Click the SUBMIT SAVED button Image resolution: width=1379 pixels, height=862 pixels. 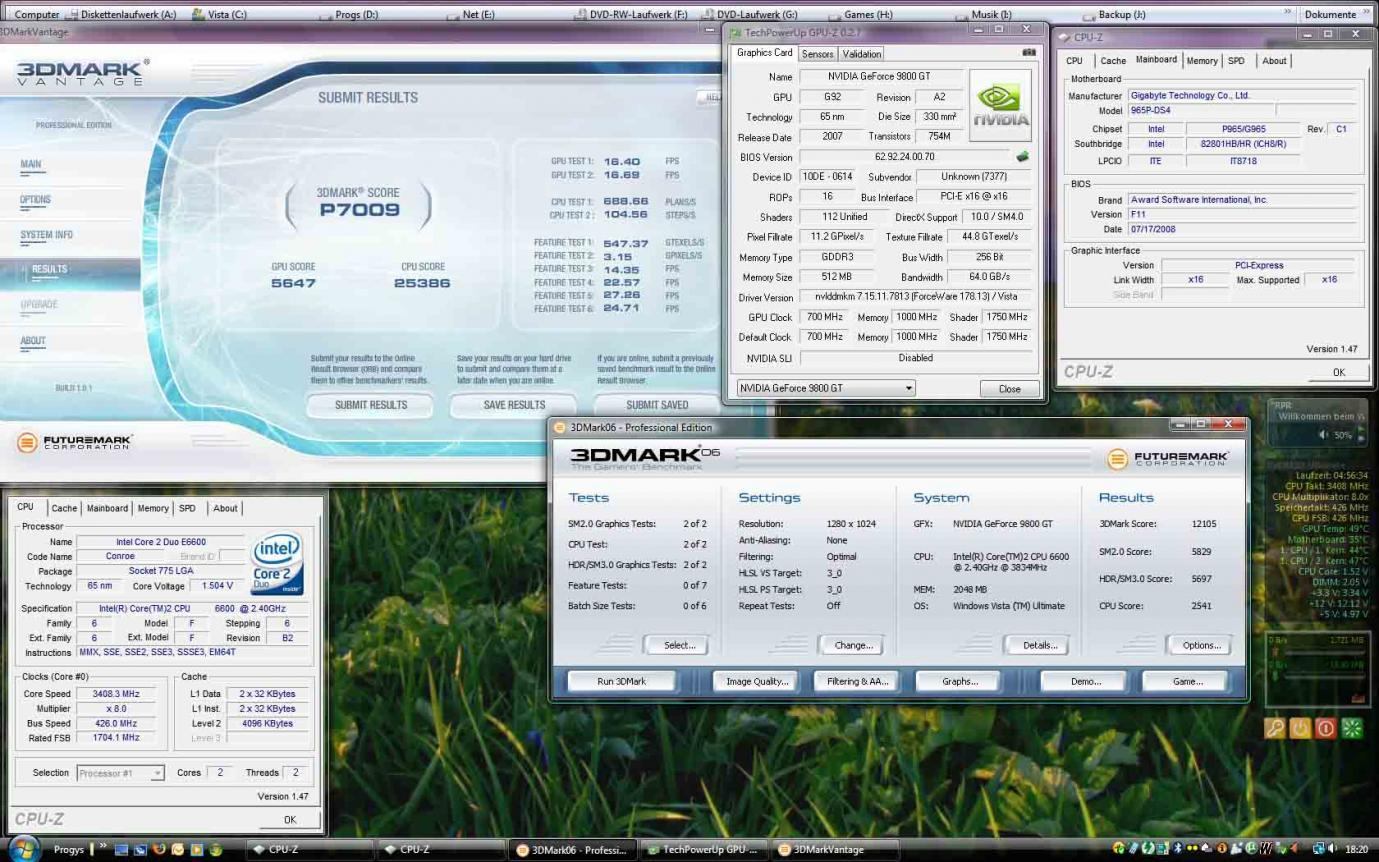click(656, 405)
